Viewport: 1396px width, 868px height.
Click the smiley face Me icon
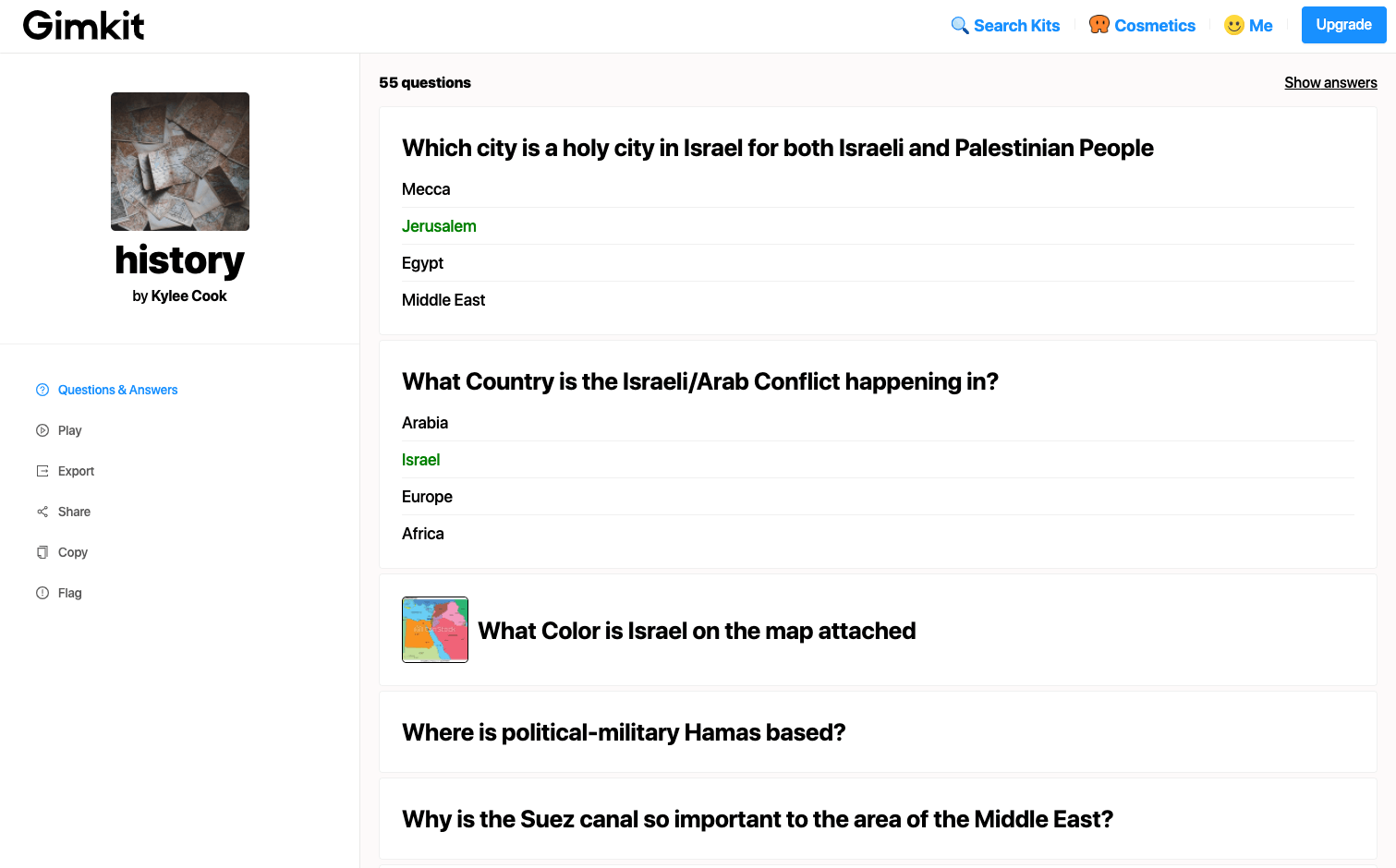coord(1234,25)
